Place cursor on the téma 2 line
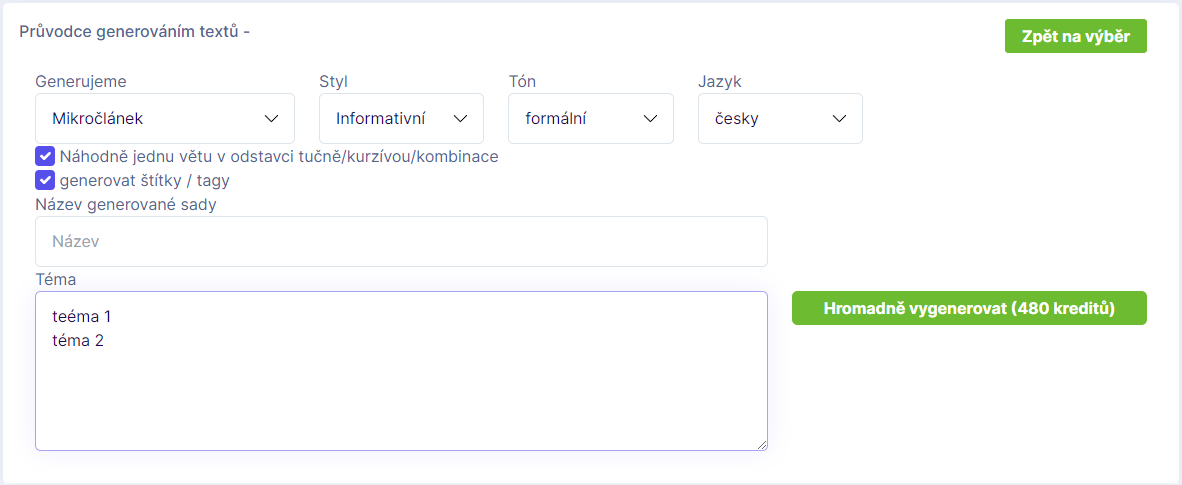 coord(78,340)
